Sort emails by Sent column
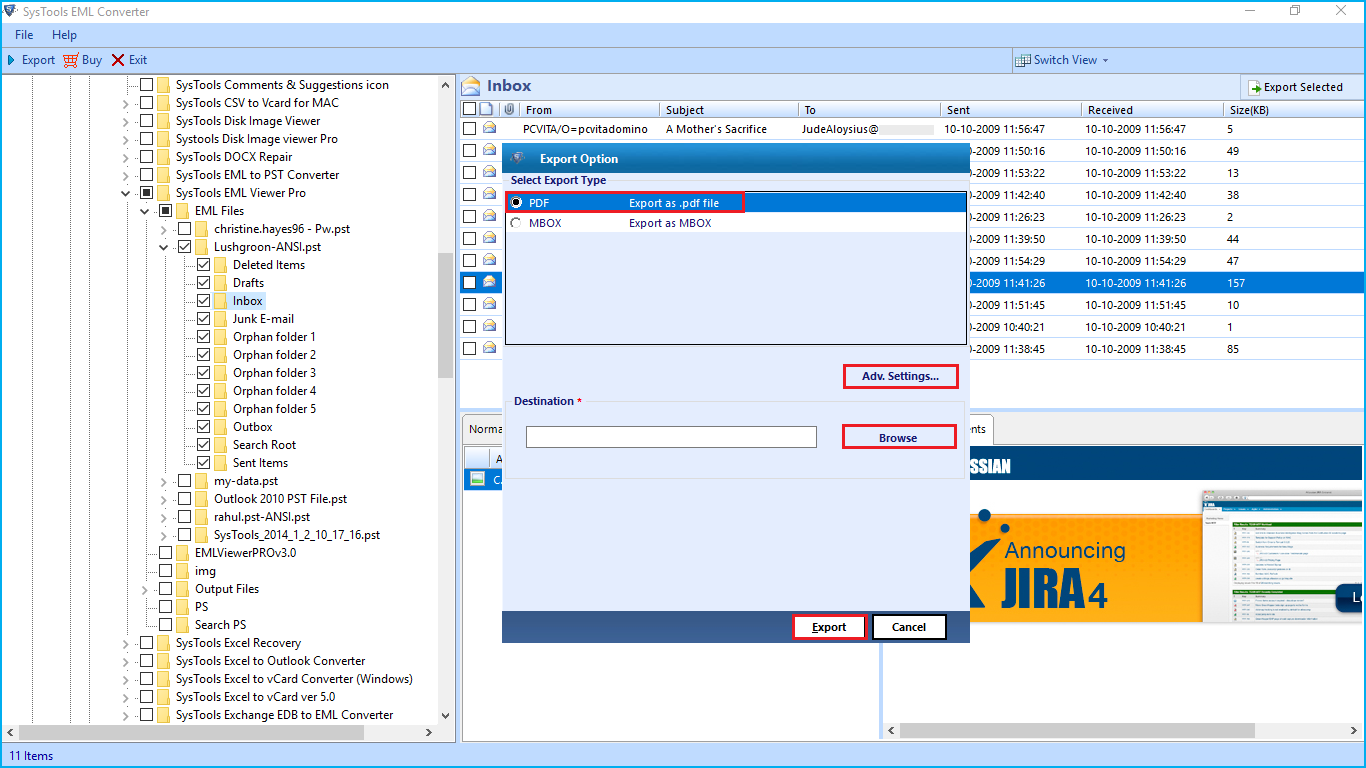 point(1011,110)
